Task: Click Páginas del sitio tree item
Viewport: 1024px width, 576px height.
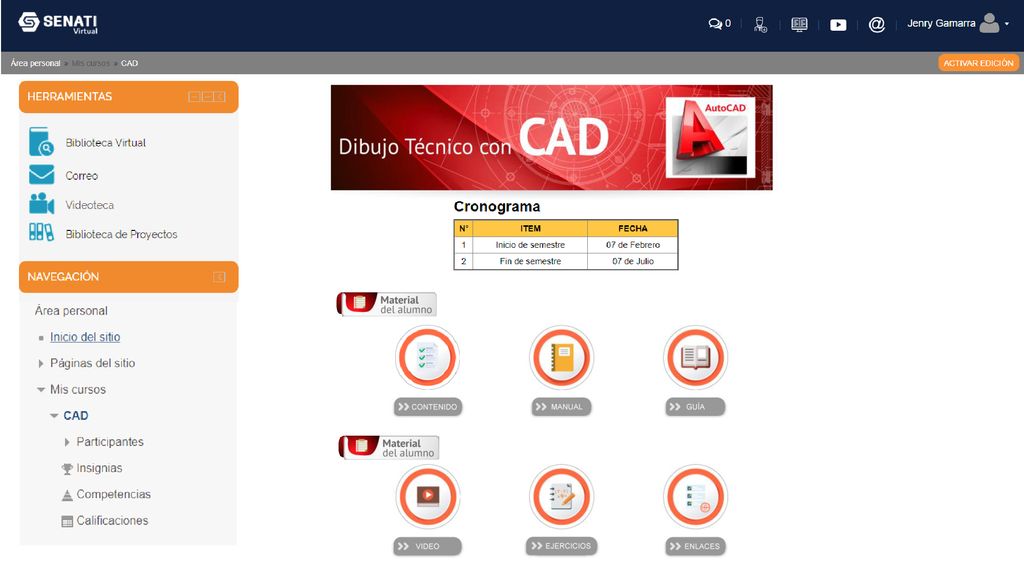Action: pyautogui.click(x=93, y=363)
